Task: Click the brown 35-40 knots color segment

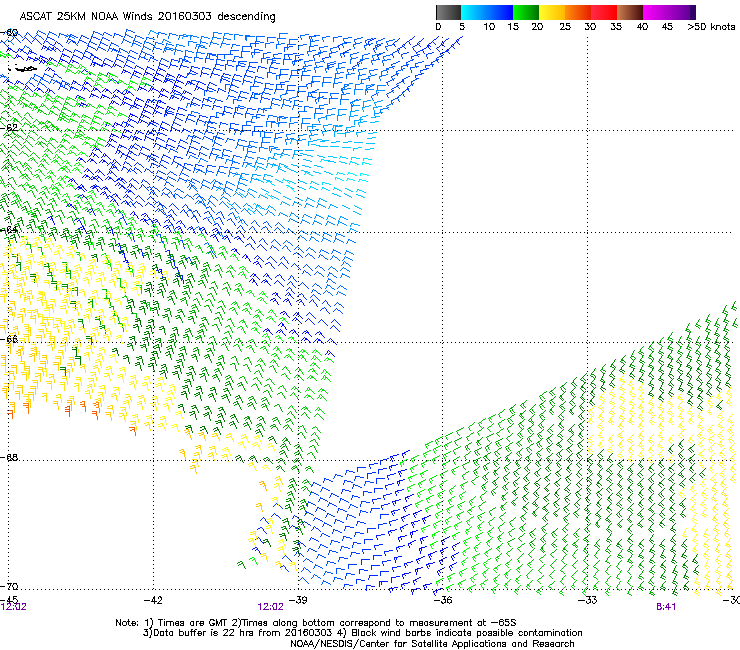Action: (x=630, y=12)
